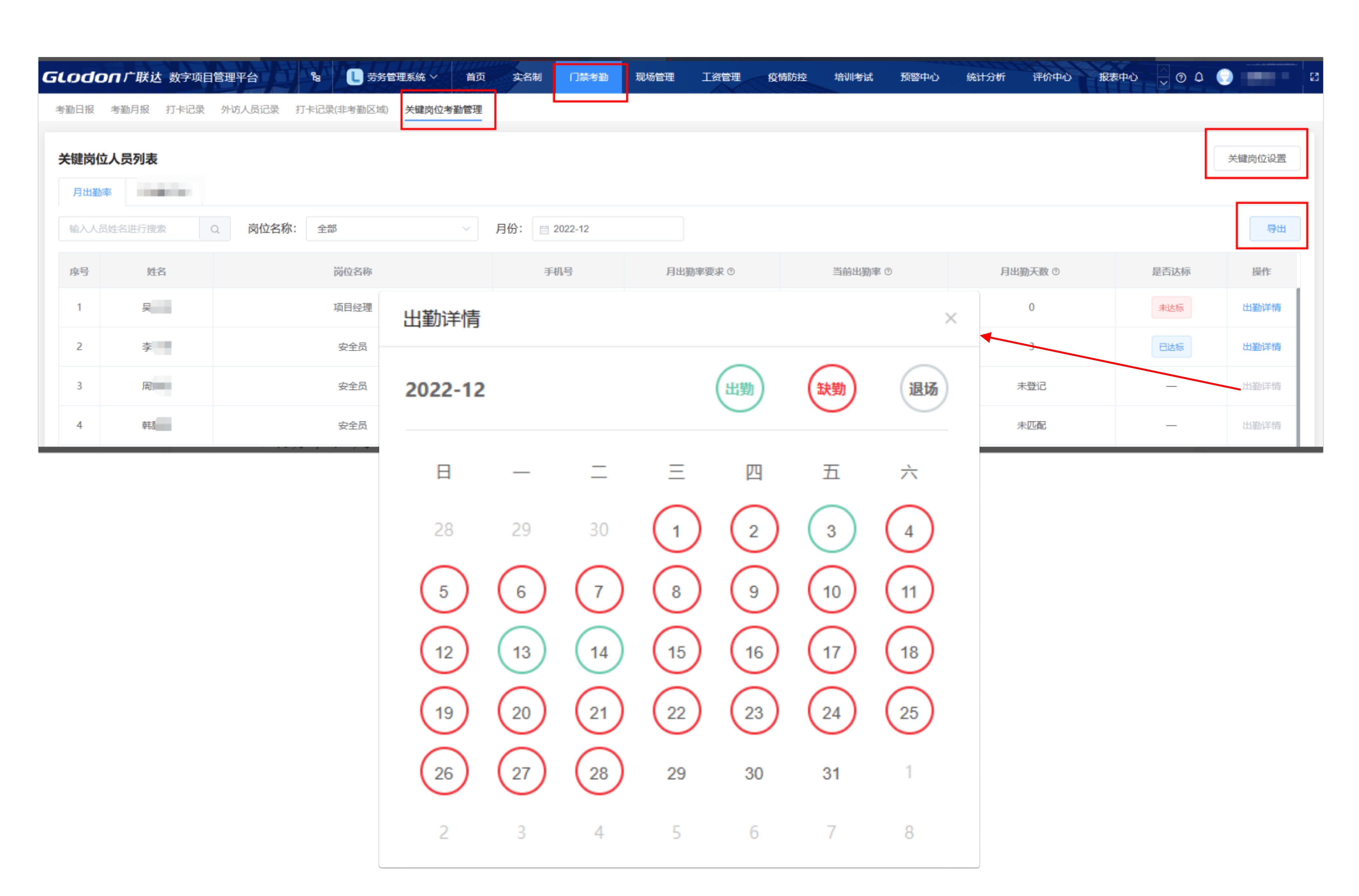This screenshot has height=896, width=1359.
Task: Open the 培训考试 menu
Action: 854,77
